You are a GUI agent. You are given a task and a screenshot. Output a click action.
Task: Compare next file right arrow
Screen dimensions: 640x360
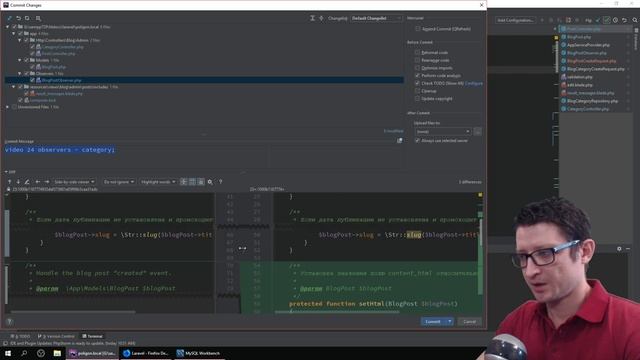click(x=47, y=182)
